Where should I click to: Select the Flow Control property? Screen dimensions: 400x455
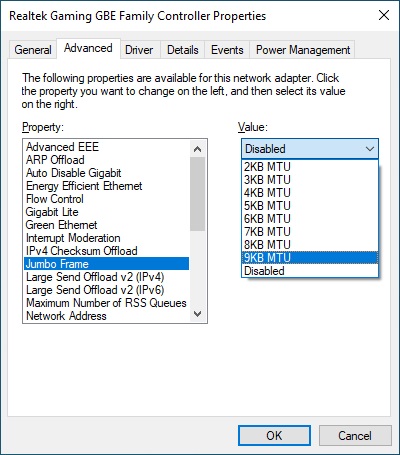(107, 199)
